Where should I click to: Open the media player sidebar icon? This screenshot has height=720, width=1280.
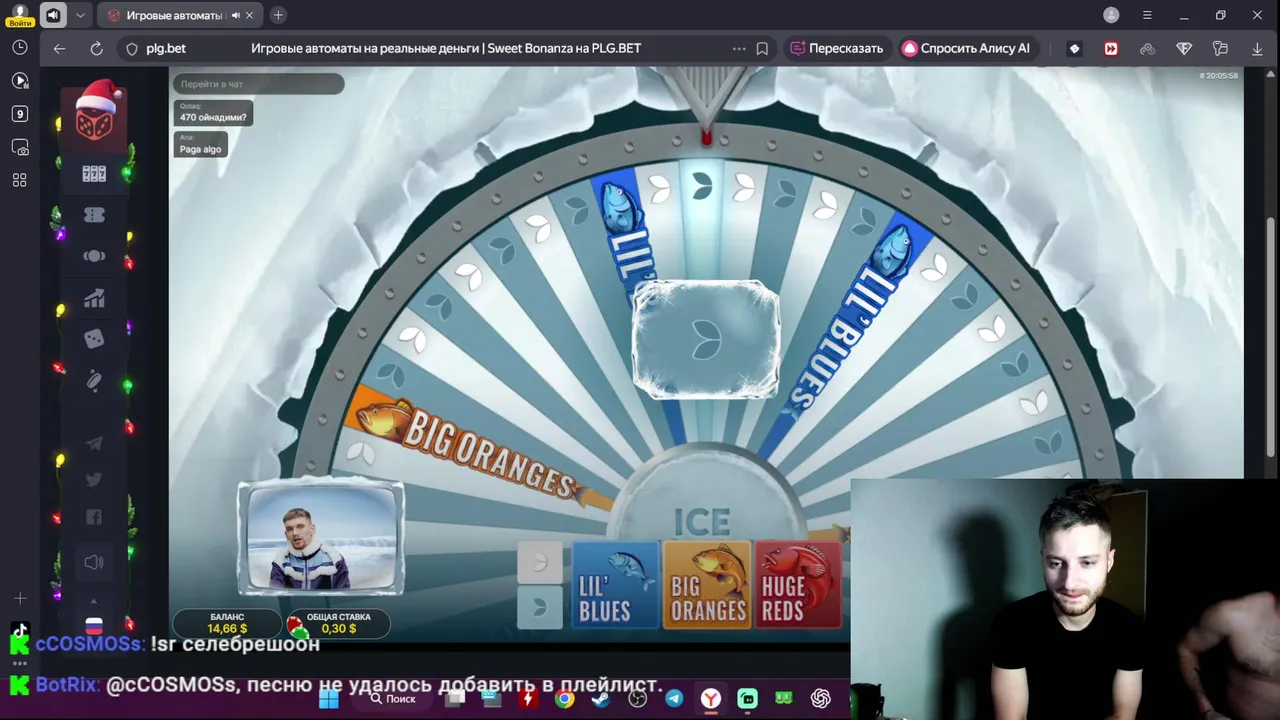[19, 81]
